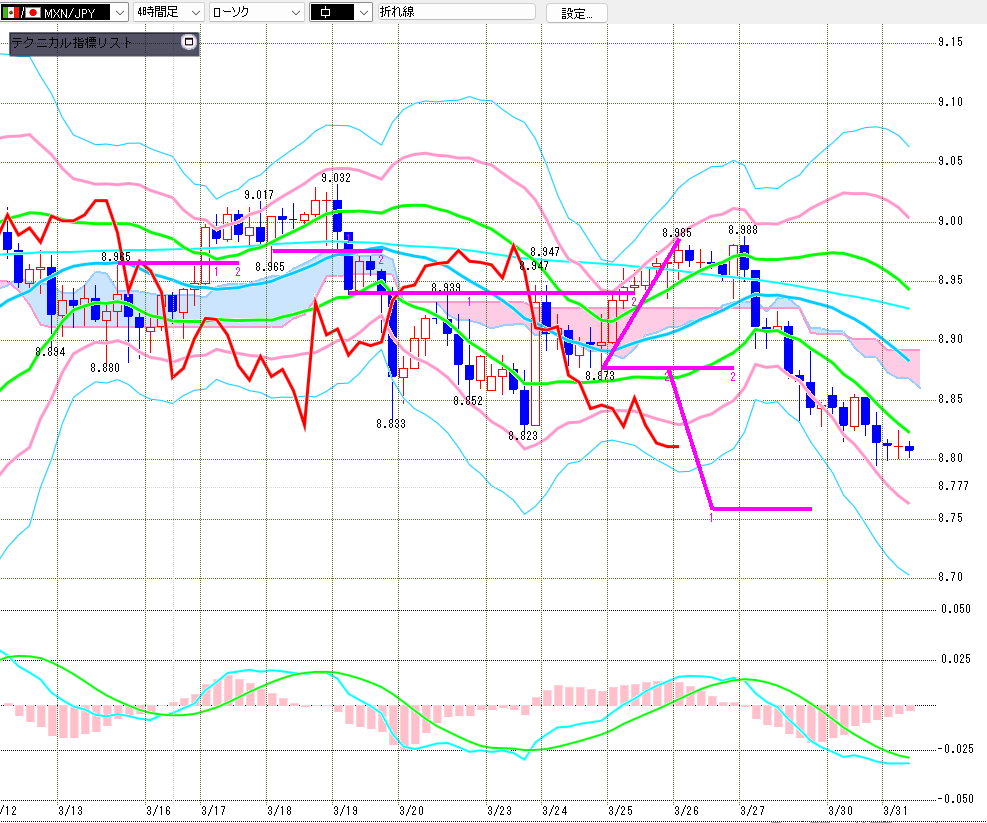Viewport: 987px width, 823px height.
Task: Click the 8.777 value on the price axis
Action: point(954,486)
